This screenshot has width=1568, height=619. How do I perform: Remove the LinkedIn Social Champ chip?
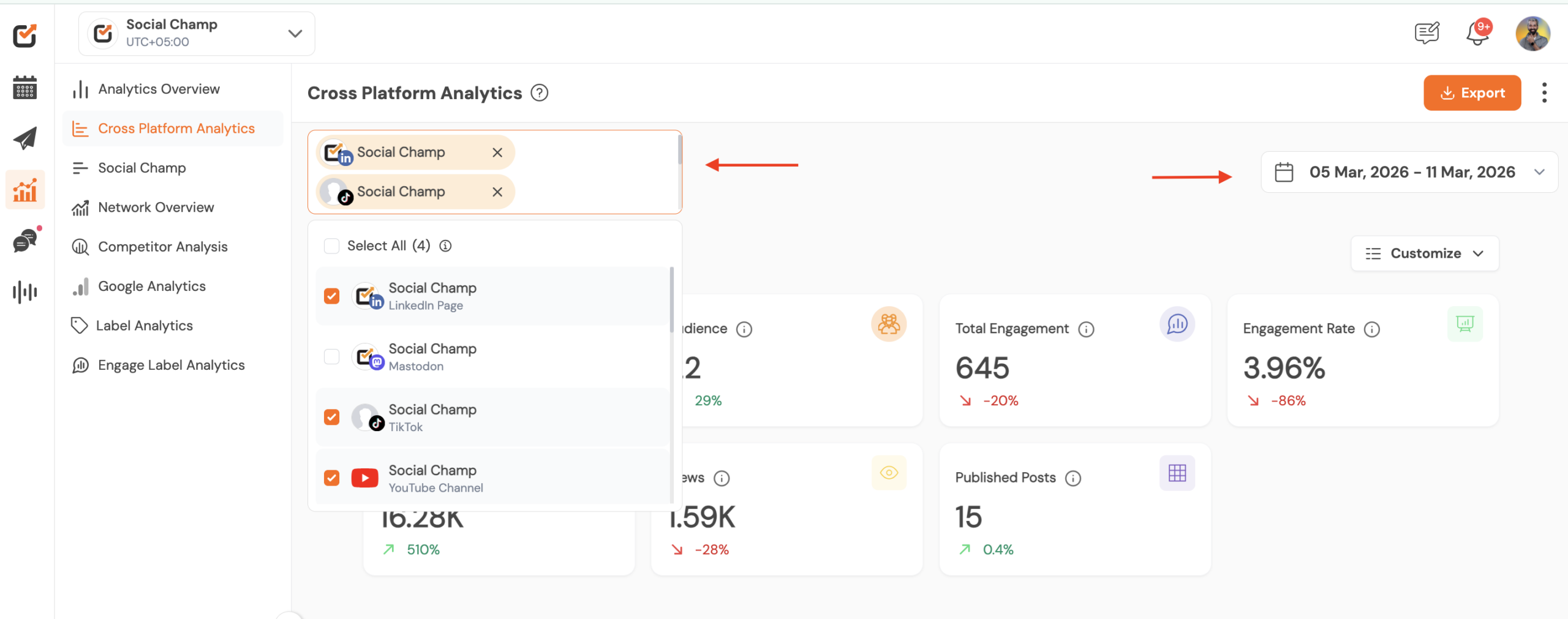(x=497, y=152)
